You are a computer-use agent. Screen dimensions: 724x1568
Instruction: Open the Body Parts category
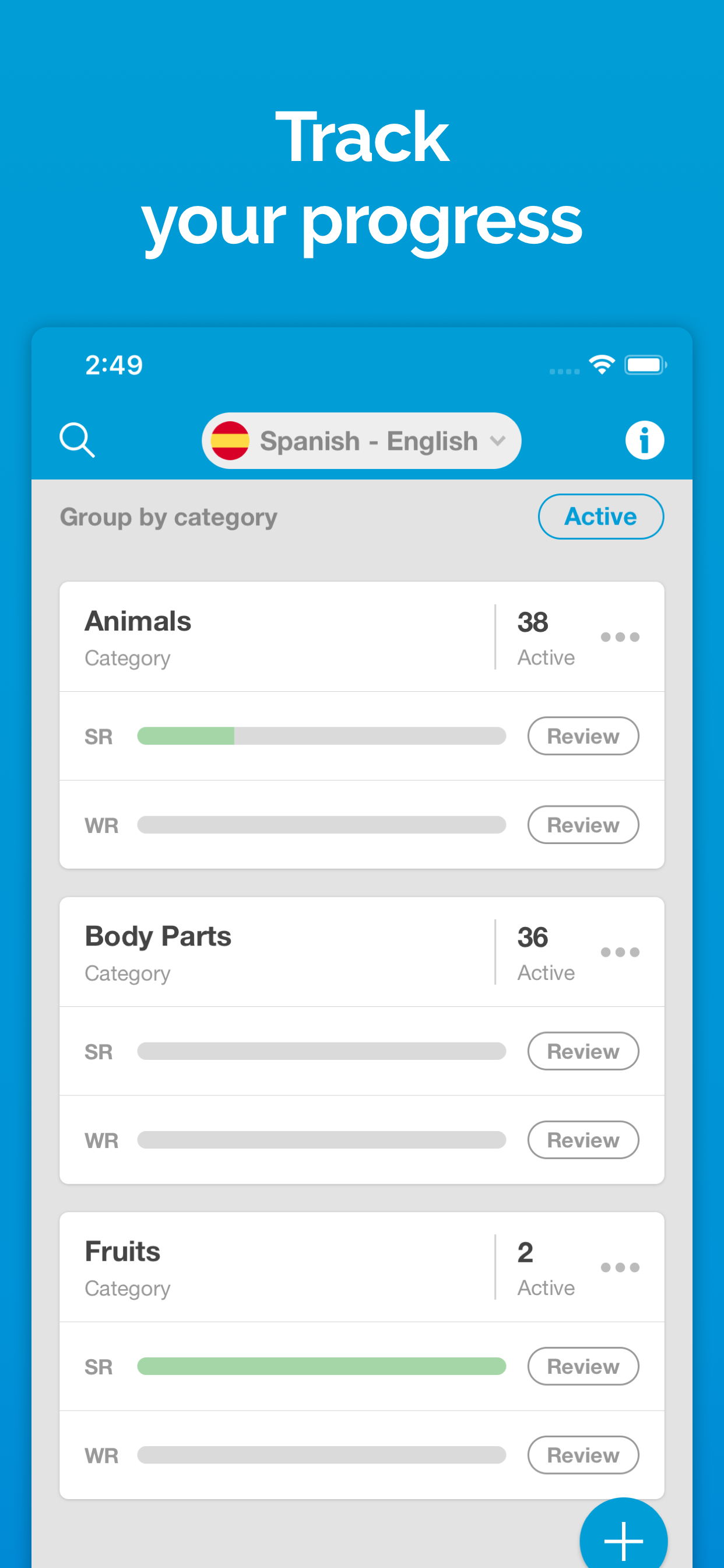pyautogui.click(x=158, y=935)
